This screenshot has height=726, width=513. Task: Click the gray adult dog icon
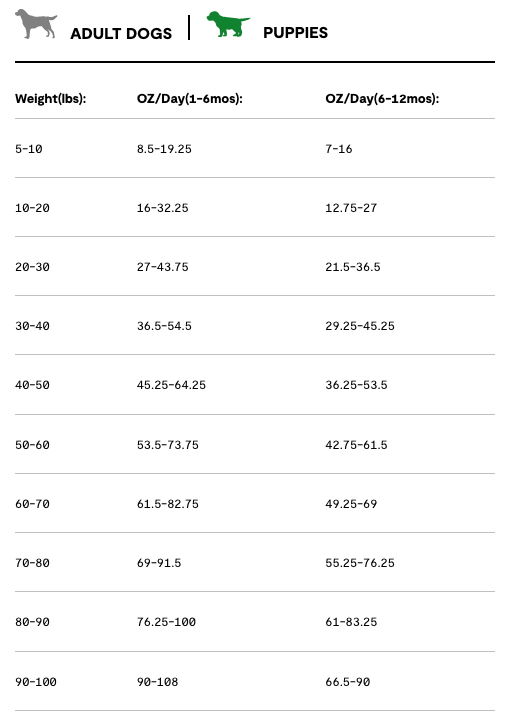[x=36, y=25]
